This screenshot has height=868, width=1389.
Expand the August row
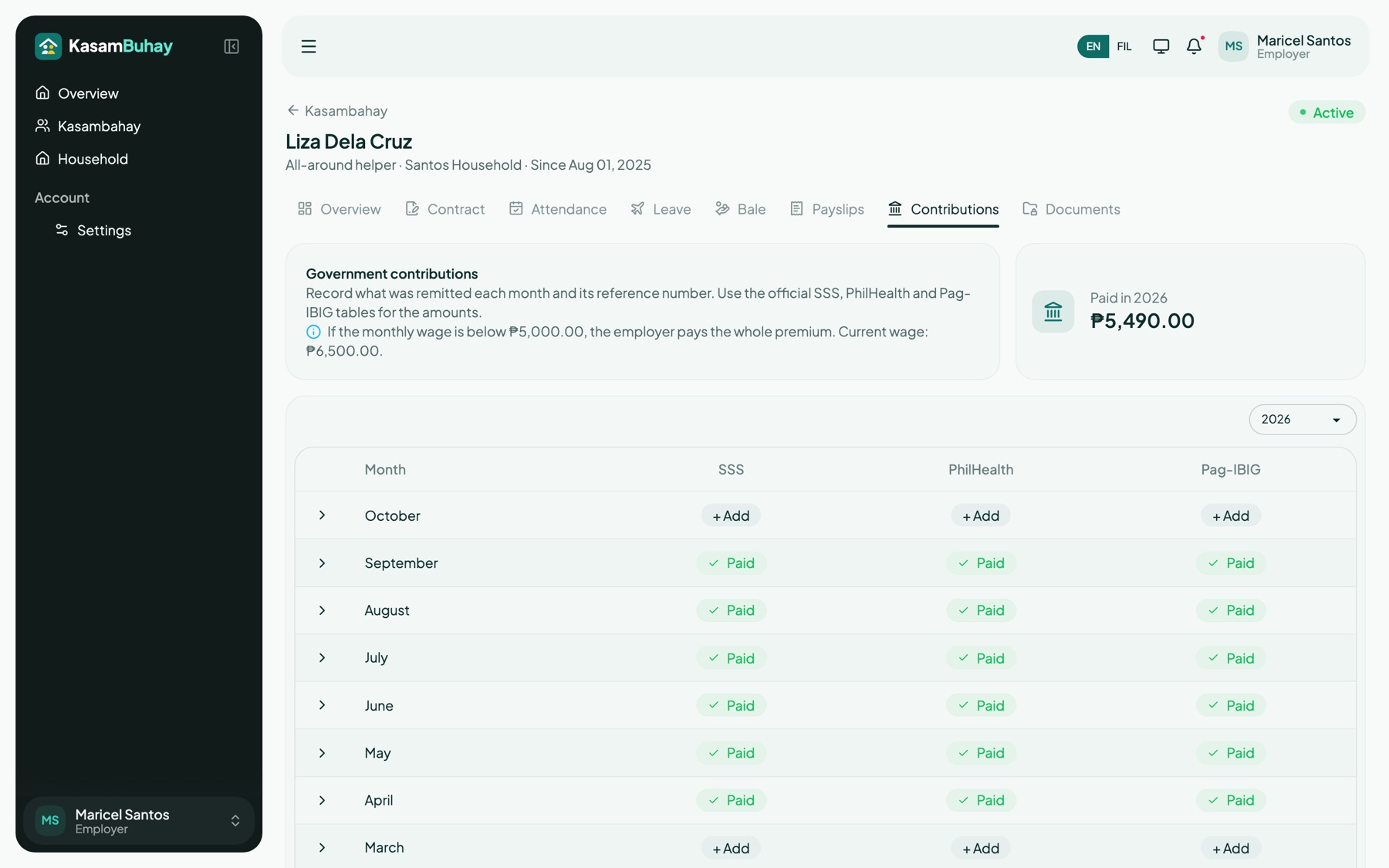click(323, 610)
